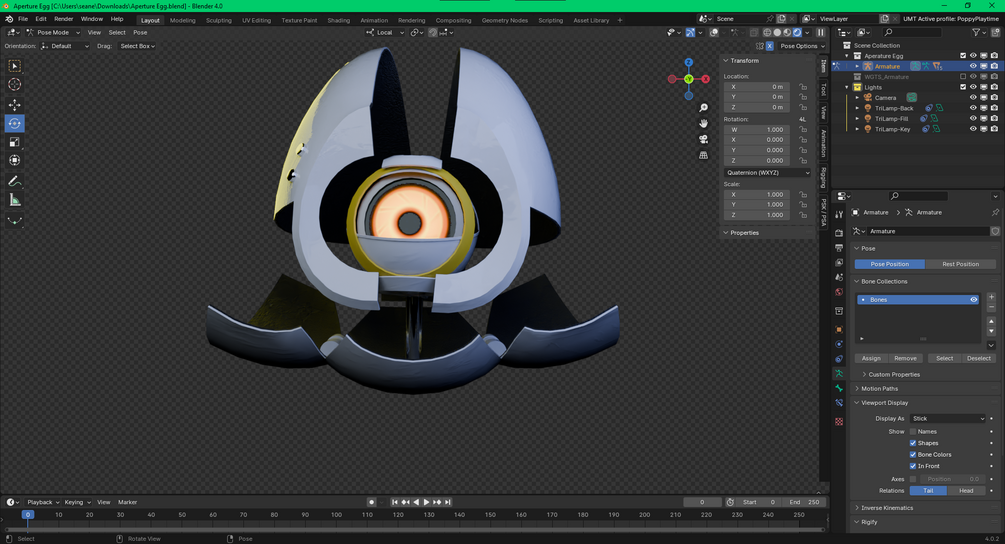This screenshot has width=1005, height=544.
Task: Activate the Transform tool
Action: point(14,161)
